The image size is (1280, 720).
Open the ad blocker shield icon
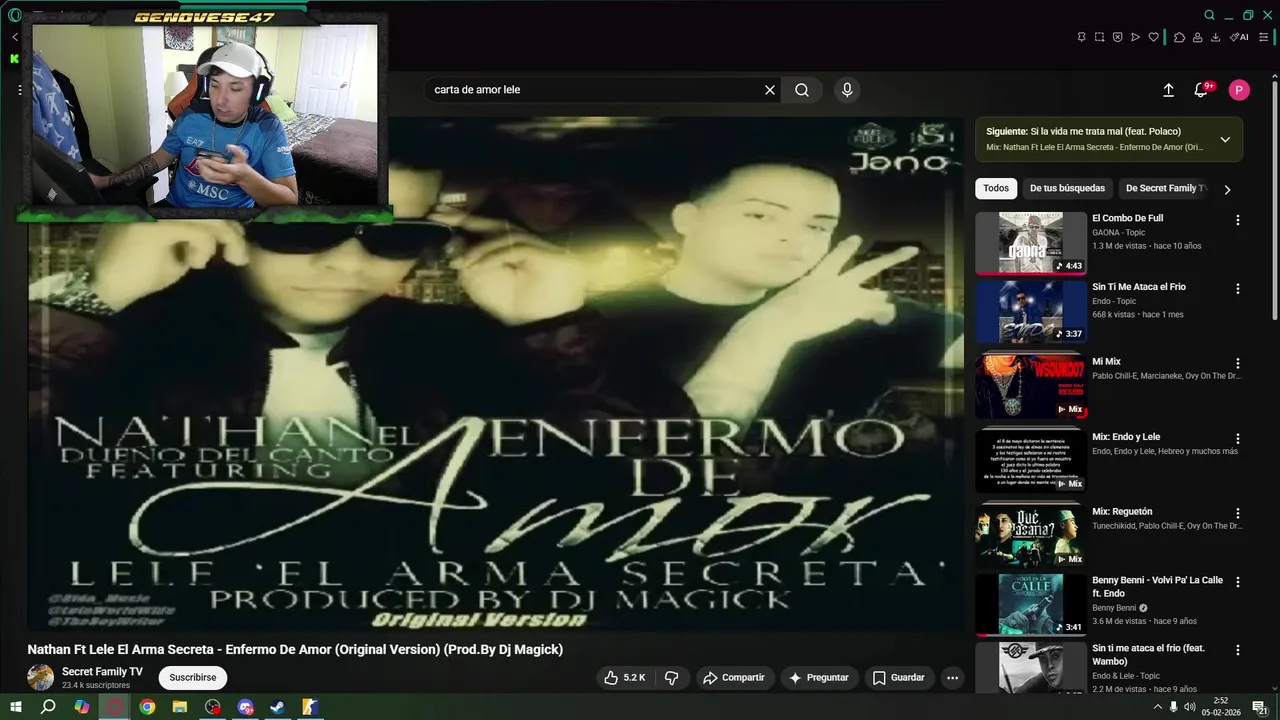click(x=1117, y=37)
